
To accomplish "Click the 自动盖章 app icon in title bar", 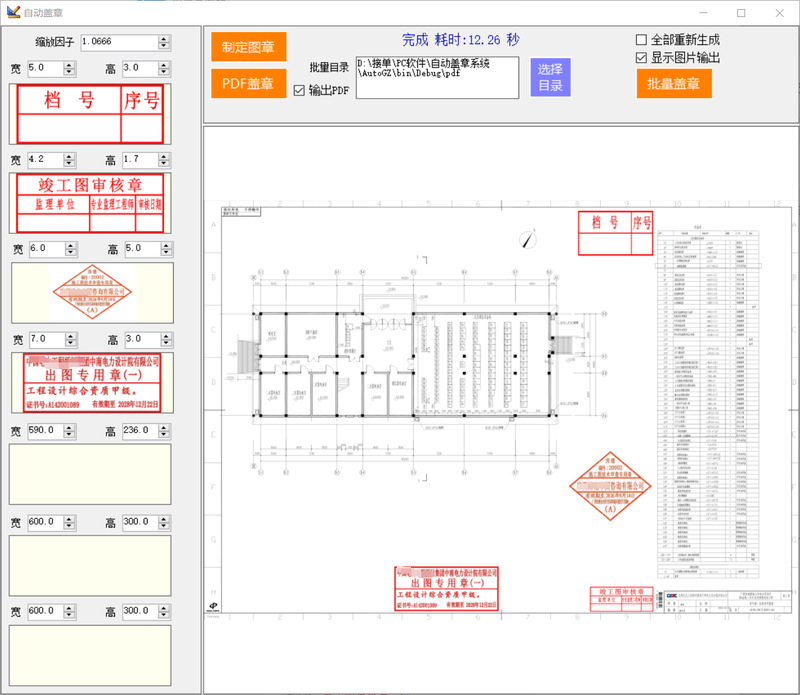I will [13, 12].
